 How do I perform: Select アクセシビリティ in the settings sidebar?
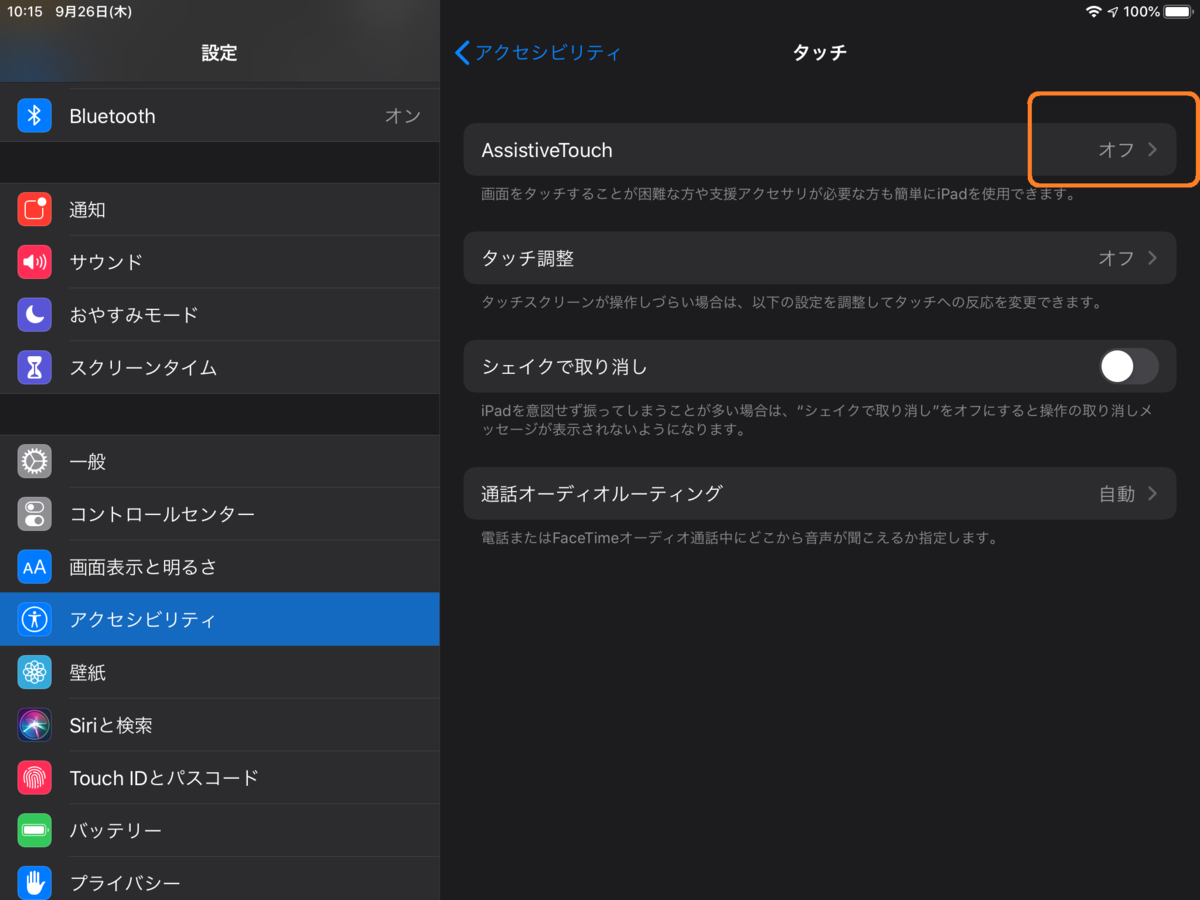[x=150, y=619]
